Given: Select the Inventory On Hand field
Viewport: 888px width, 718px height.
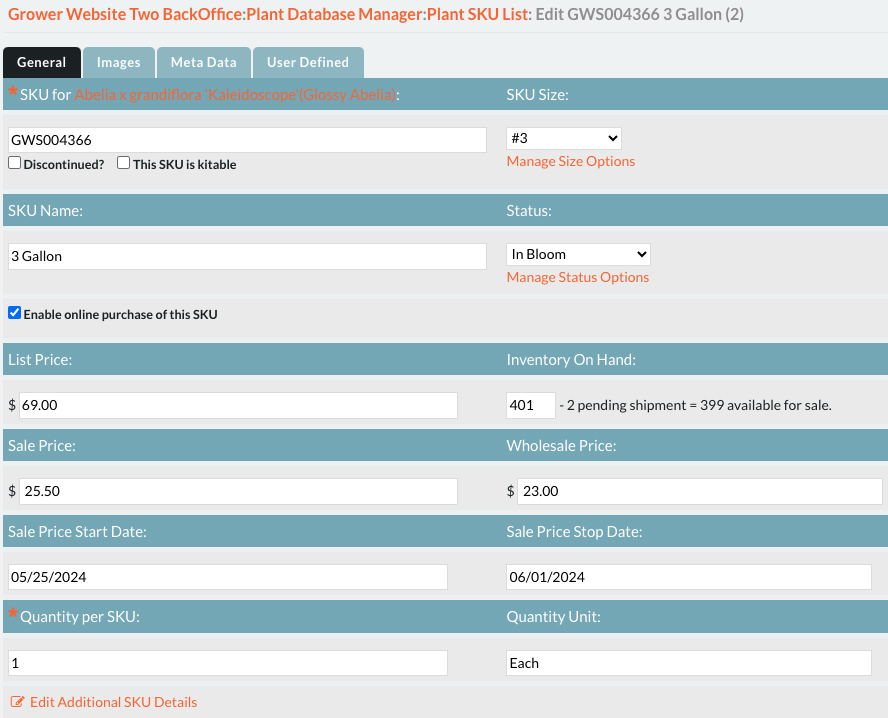Looking at the screenshot, I should click(530, 405).
